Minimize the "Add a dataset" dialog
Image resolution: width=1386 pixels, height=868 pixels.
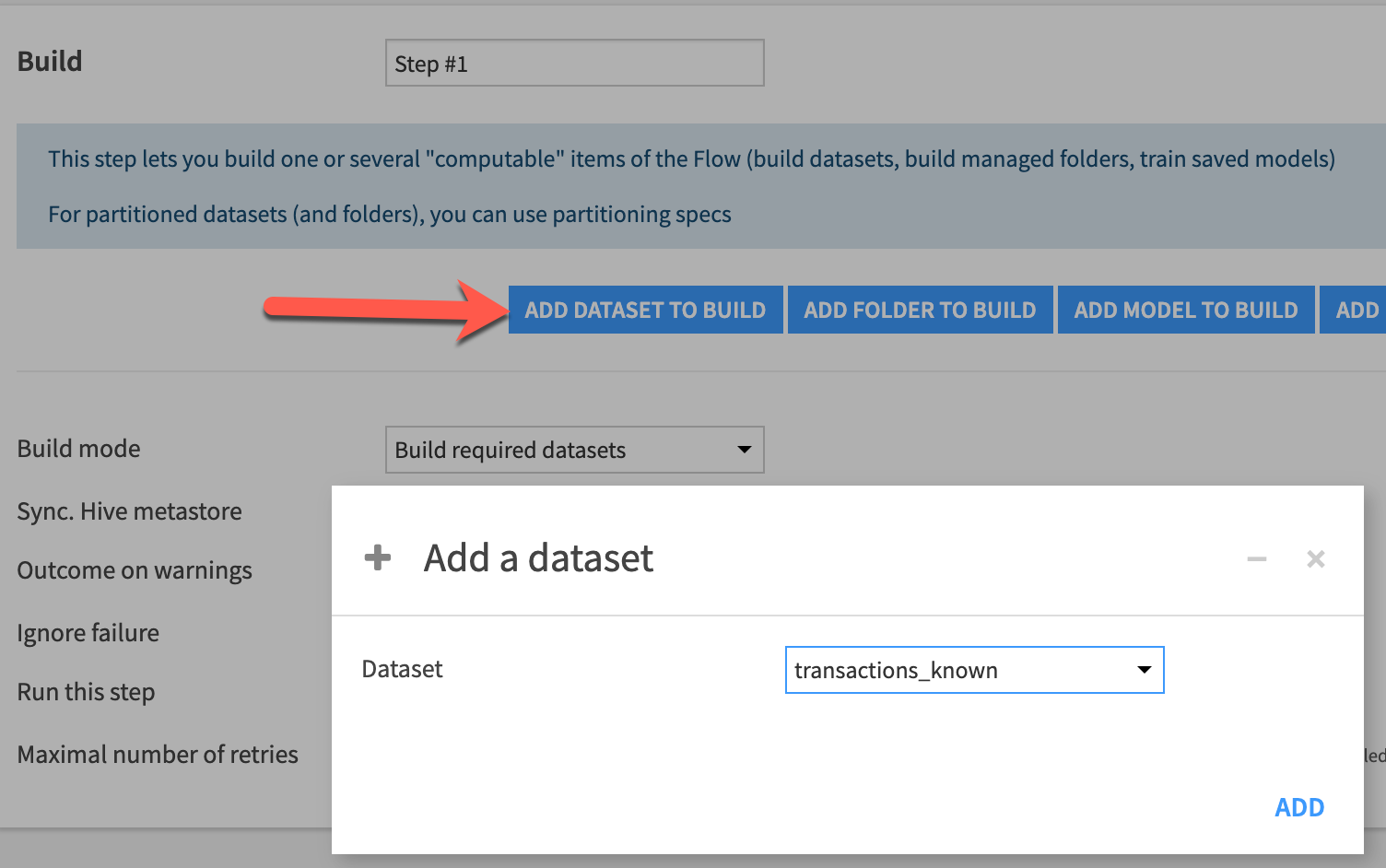1257,558
